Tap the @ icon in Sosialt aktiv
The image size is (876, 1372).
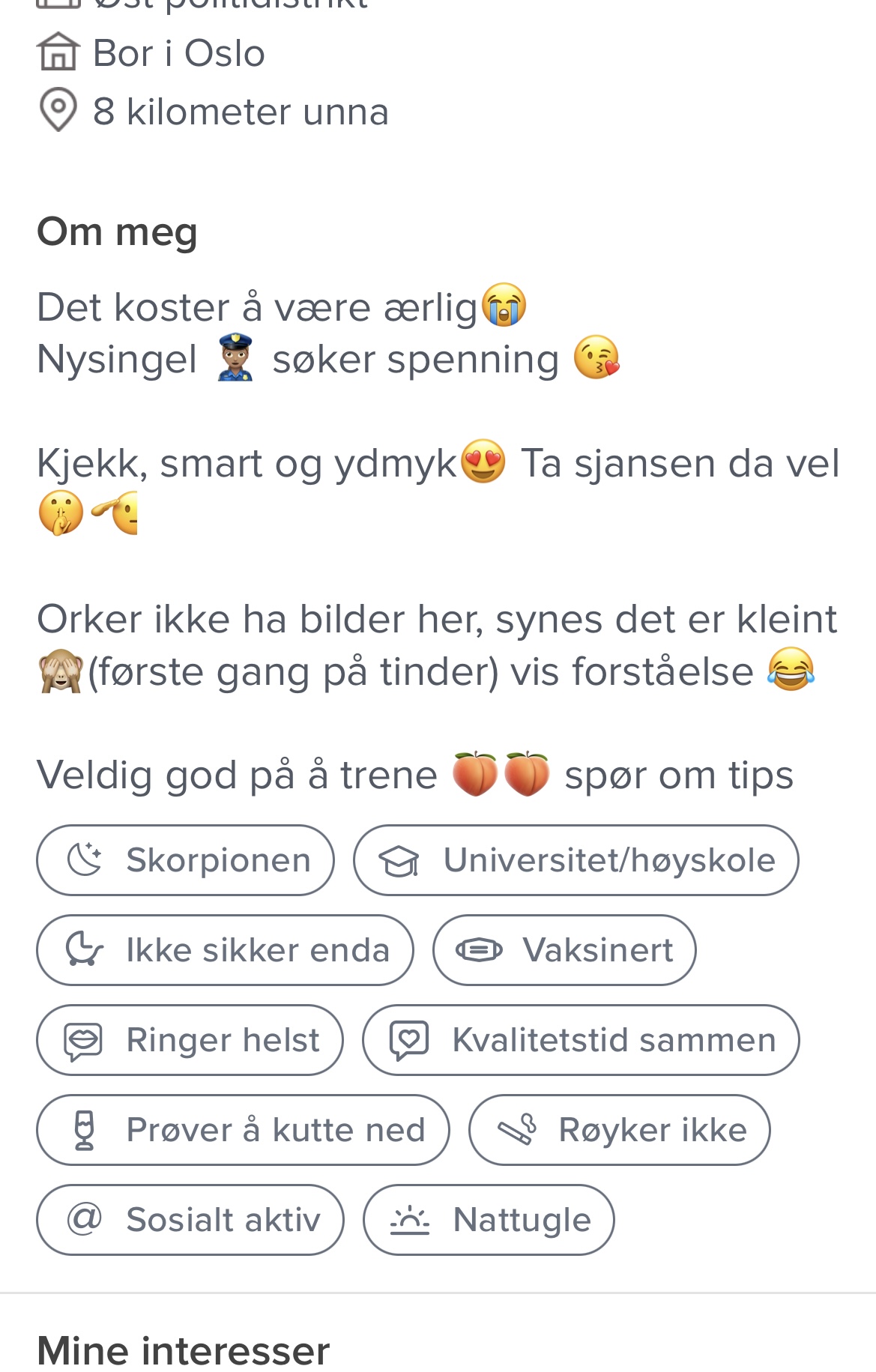pos(84,1219)
